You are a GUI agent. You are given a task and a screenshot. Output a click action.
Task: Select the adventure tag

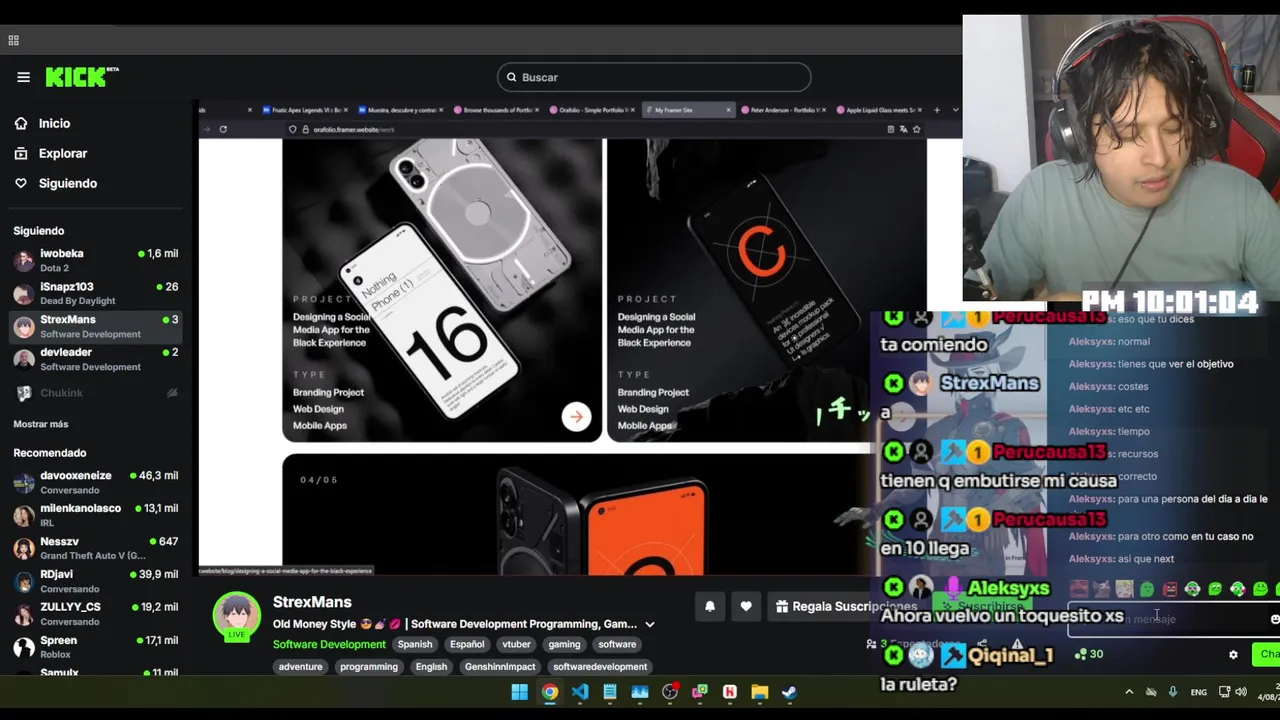(x=301, y=666)
